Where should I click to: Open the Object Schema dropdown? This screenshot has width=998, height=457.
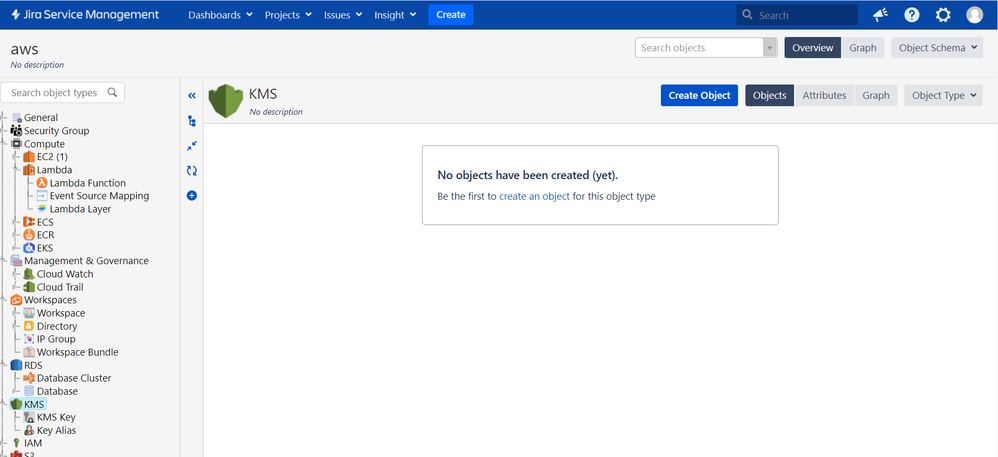(x=938, y=48)
